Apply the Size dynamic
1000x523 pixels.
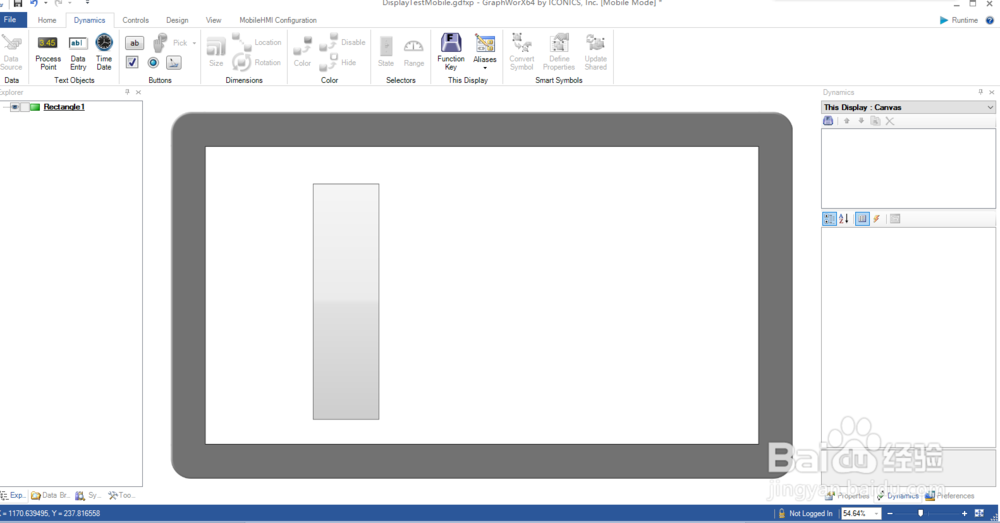pyautogui.click(x=216, y=52)
